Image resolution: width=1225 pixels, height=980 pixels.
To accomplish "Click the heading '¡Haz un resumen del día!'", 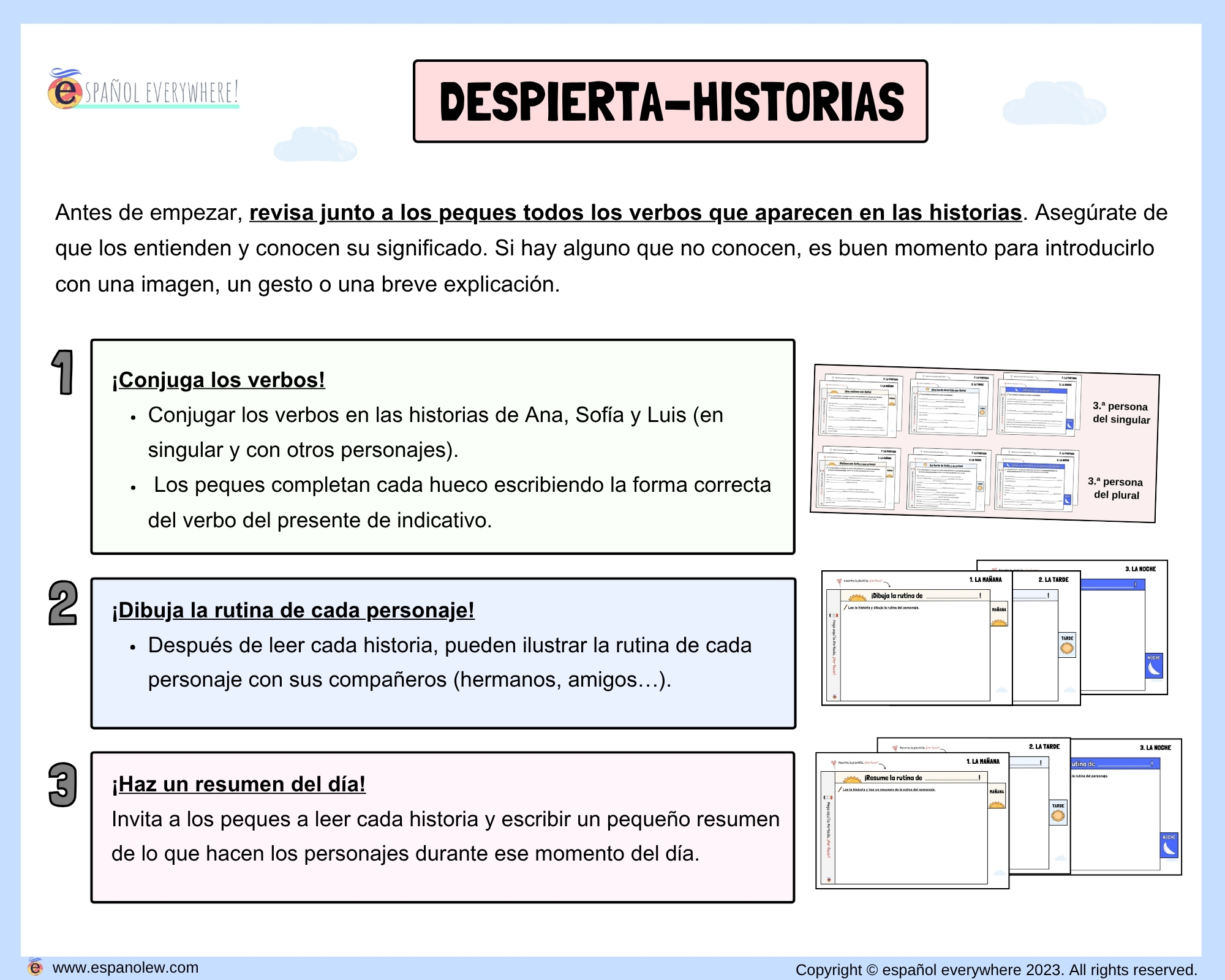I will (238, 784).
